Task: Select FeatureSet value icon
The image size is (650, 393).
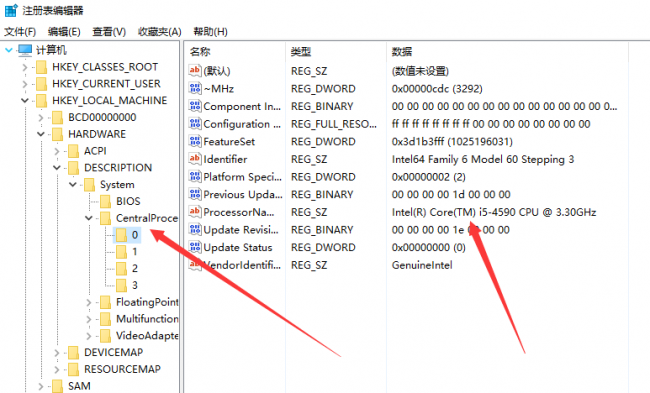Action: pyautogui.click(x=195, y=141)
